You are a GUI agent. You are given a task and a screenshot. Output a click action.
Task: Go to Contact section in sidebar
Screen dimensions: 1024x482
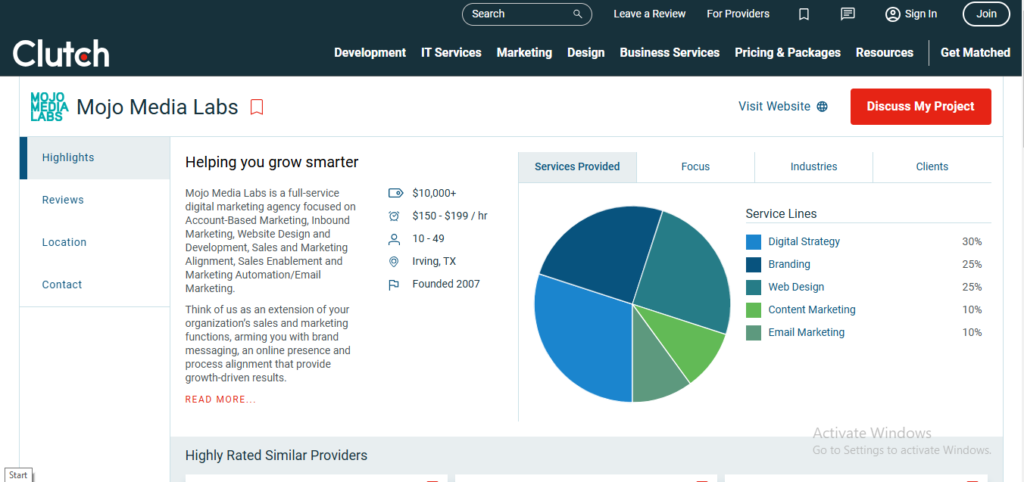pos(95,285)
